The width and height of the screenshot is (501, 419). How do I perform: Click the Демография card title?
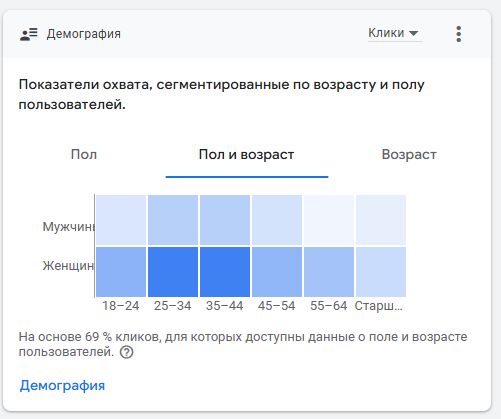click(x=84, y=34)
